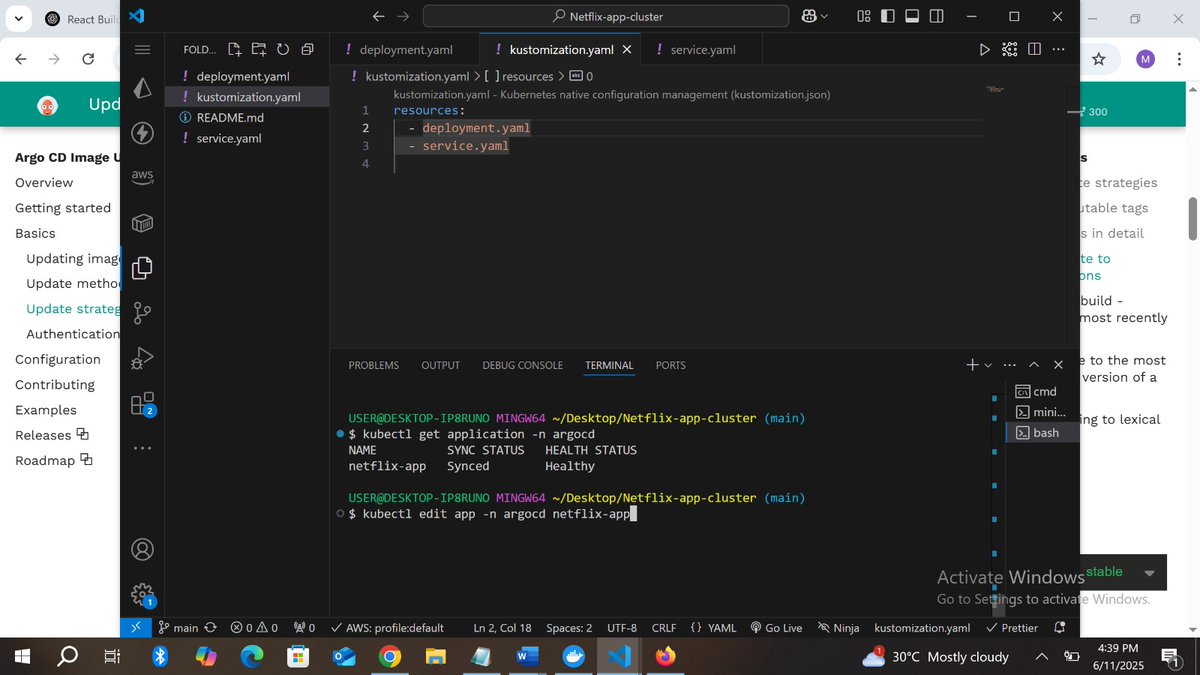Open the Thunder Client lightning bolt view

142,133
